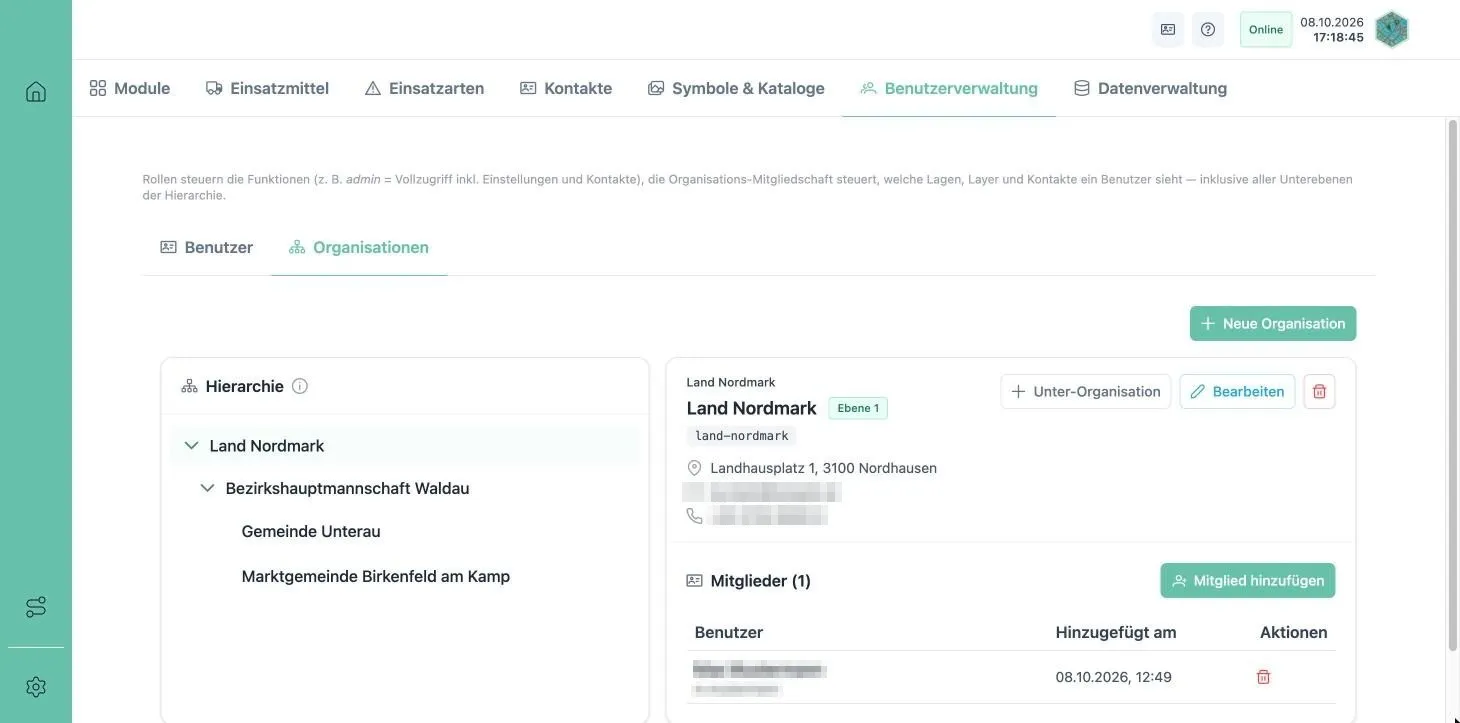Switch to the Benutzer sub-tab
The height and width of the screenshot is (723, 1460).
pos(207,247)
